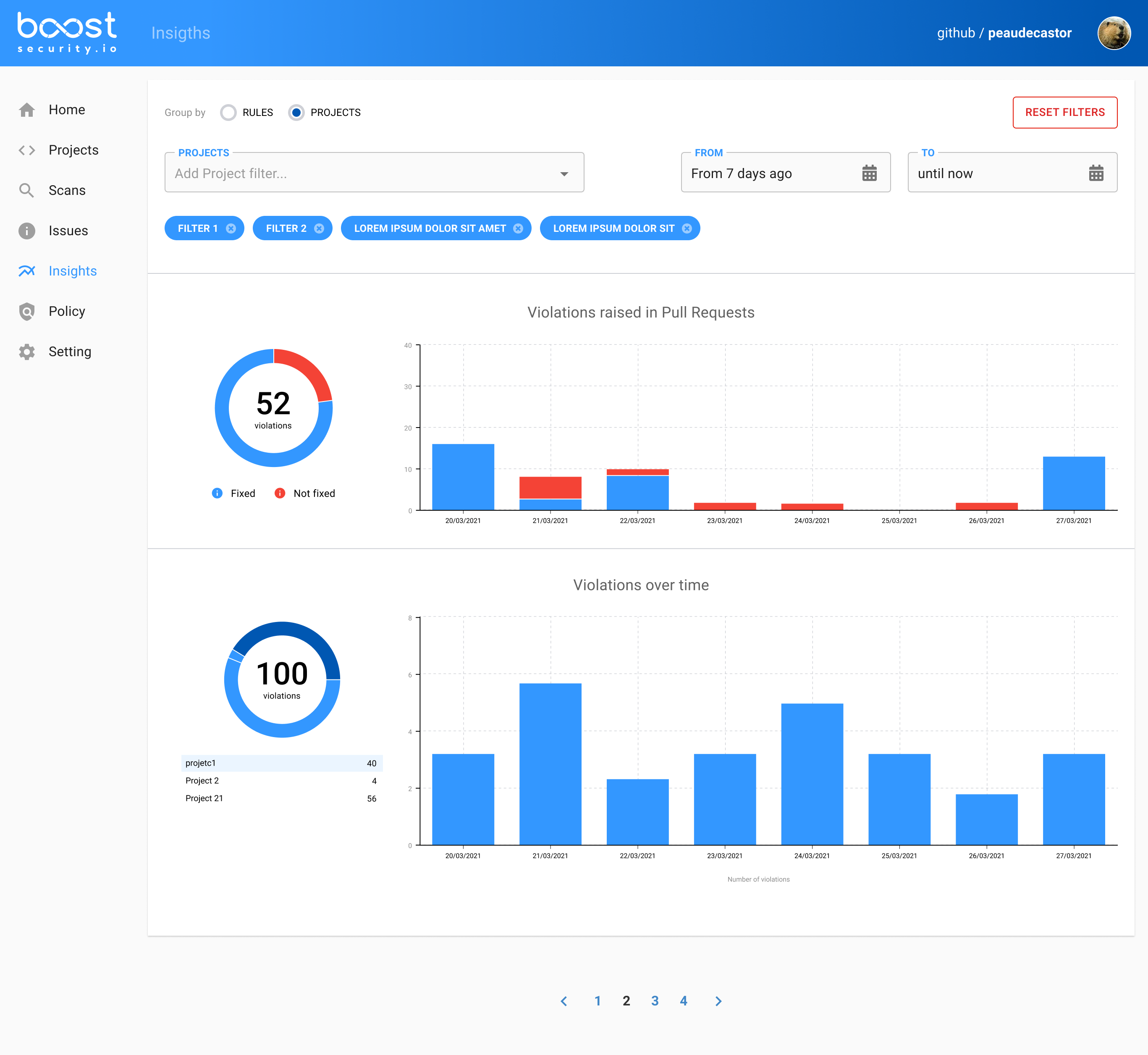This screenshot has height=1055, width=1148.
Task: Open Projects in the sidebar
Action: 73,150
